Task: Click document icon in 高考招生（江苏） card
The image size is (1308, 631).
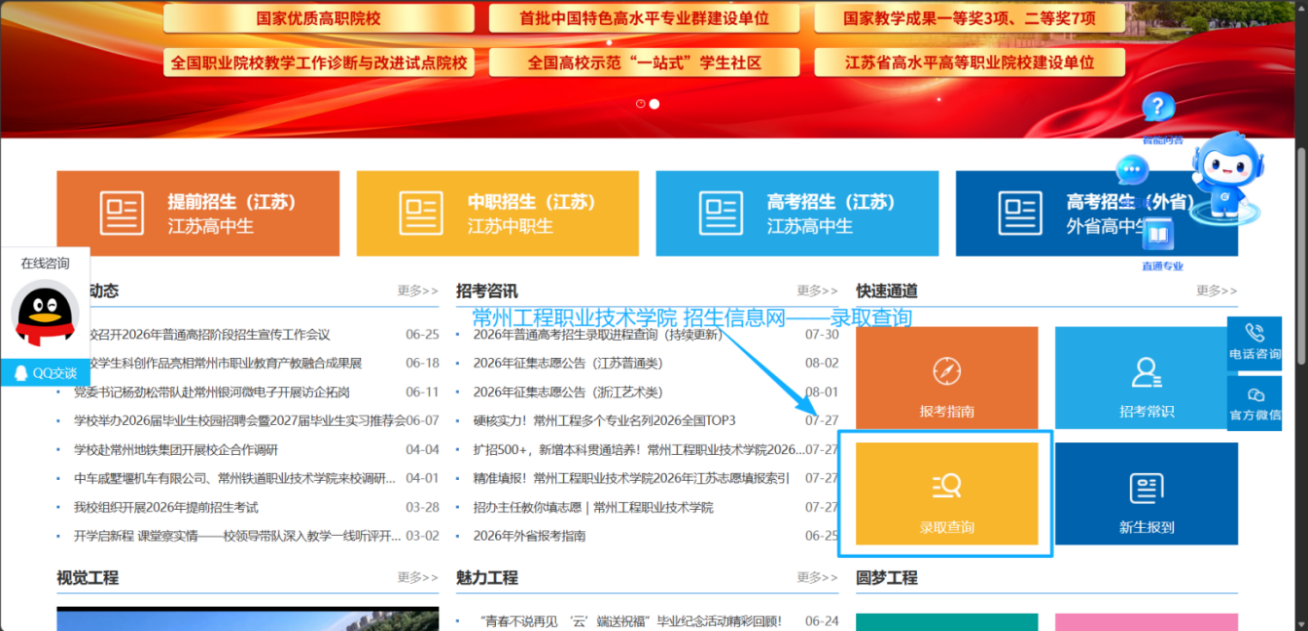Action: (721, 213)
